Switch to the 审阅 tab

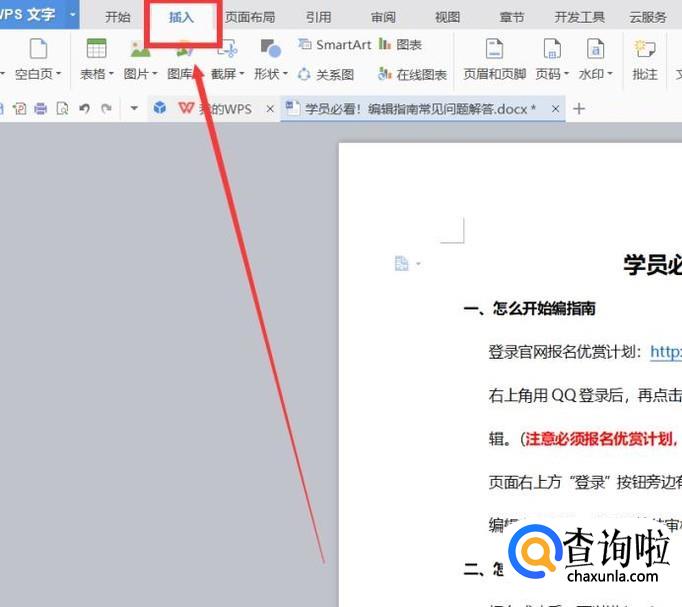pos(383,17)
